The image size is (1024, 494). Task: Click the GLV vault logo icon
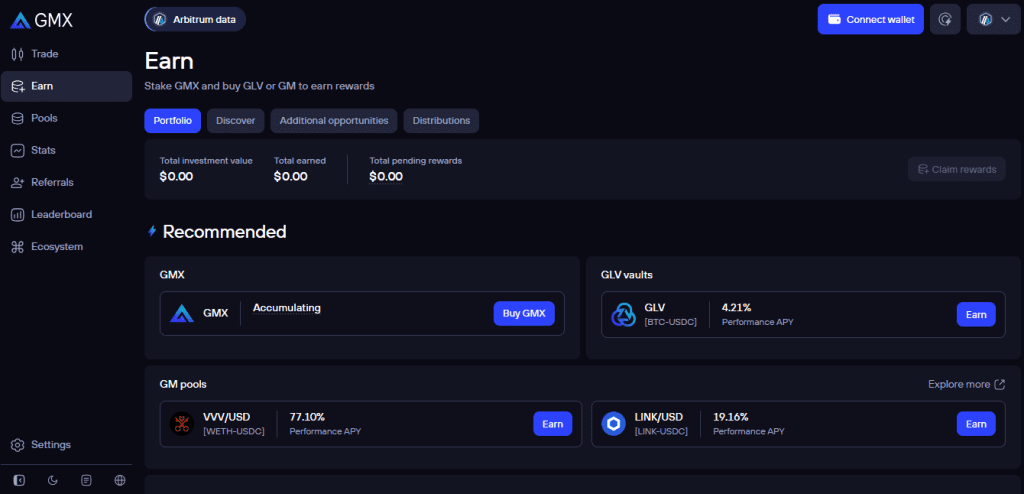[623, 314]
